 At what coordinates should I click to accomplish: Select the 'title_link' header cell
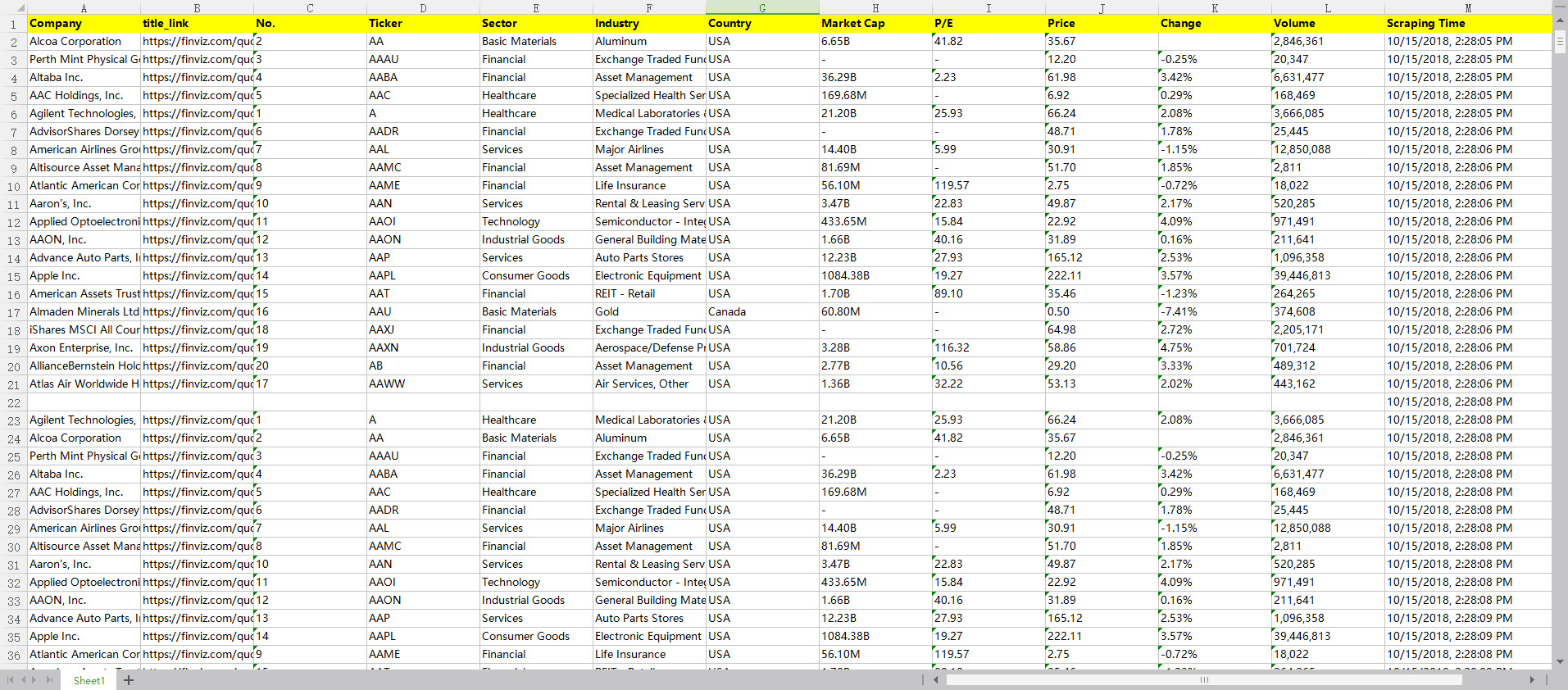point(197,24)
